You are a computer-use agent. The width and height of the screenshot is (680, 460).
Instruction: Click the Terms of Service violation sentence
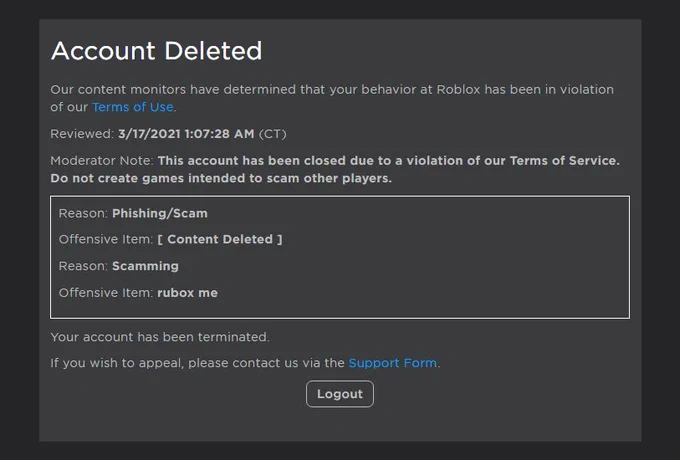[389, 161]
